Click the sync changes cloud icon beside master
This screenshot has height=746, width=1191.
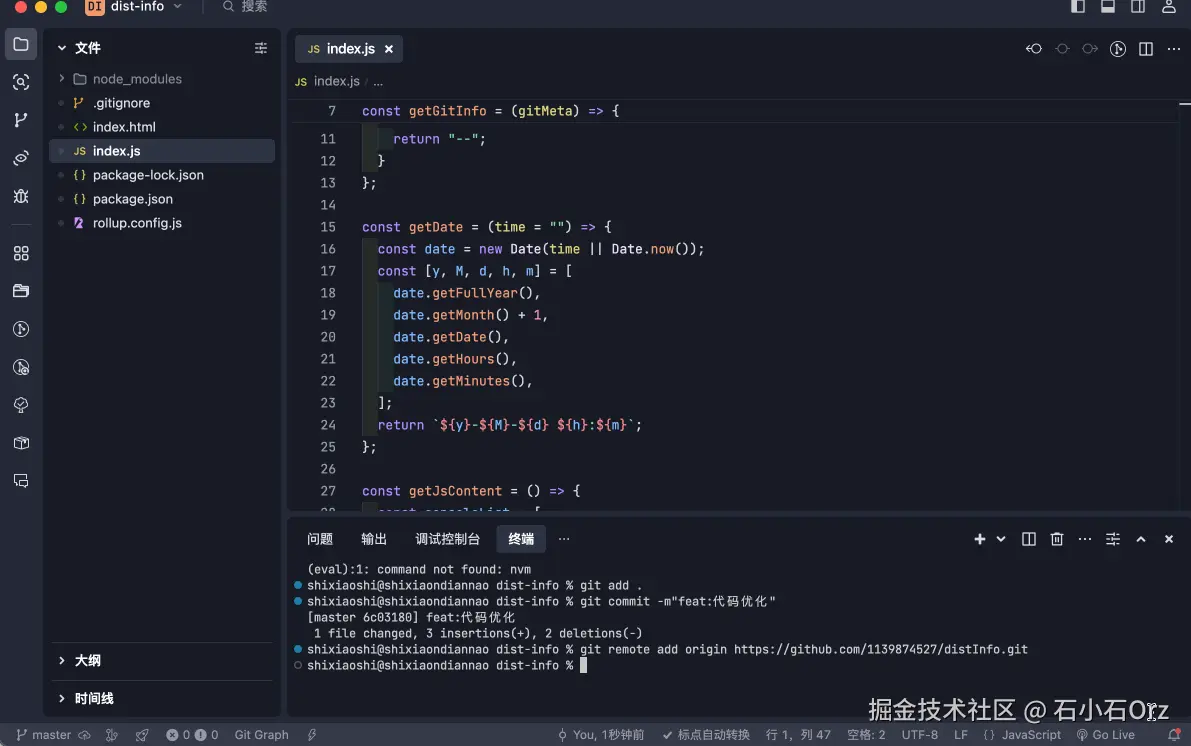(x=84, y=735)
